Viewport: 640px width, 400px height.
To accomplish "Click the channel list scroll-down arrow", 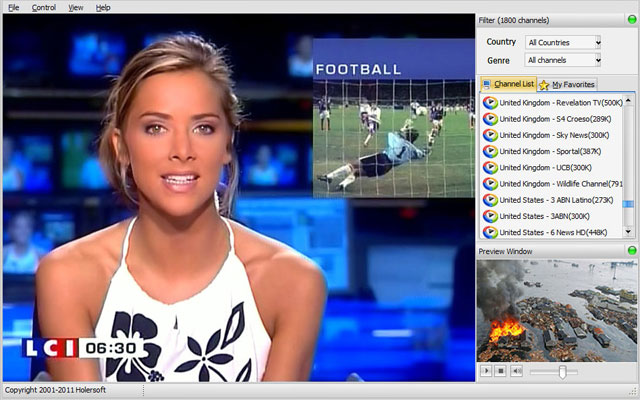I will tap(628, 232).
